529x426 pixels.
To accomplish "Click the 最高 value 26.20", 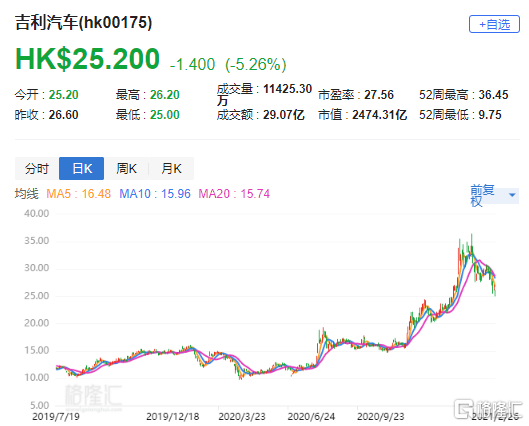I will [165, 95].
